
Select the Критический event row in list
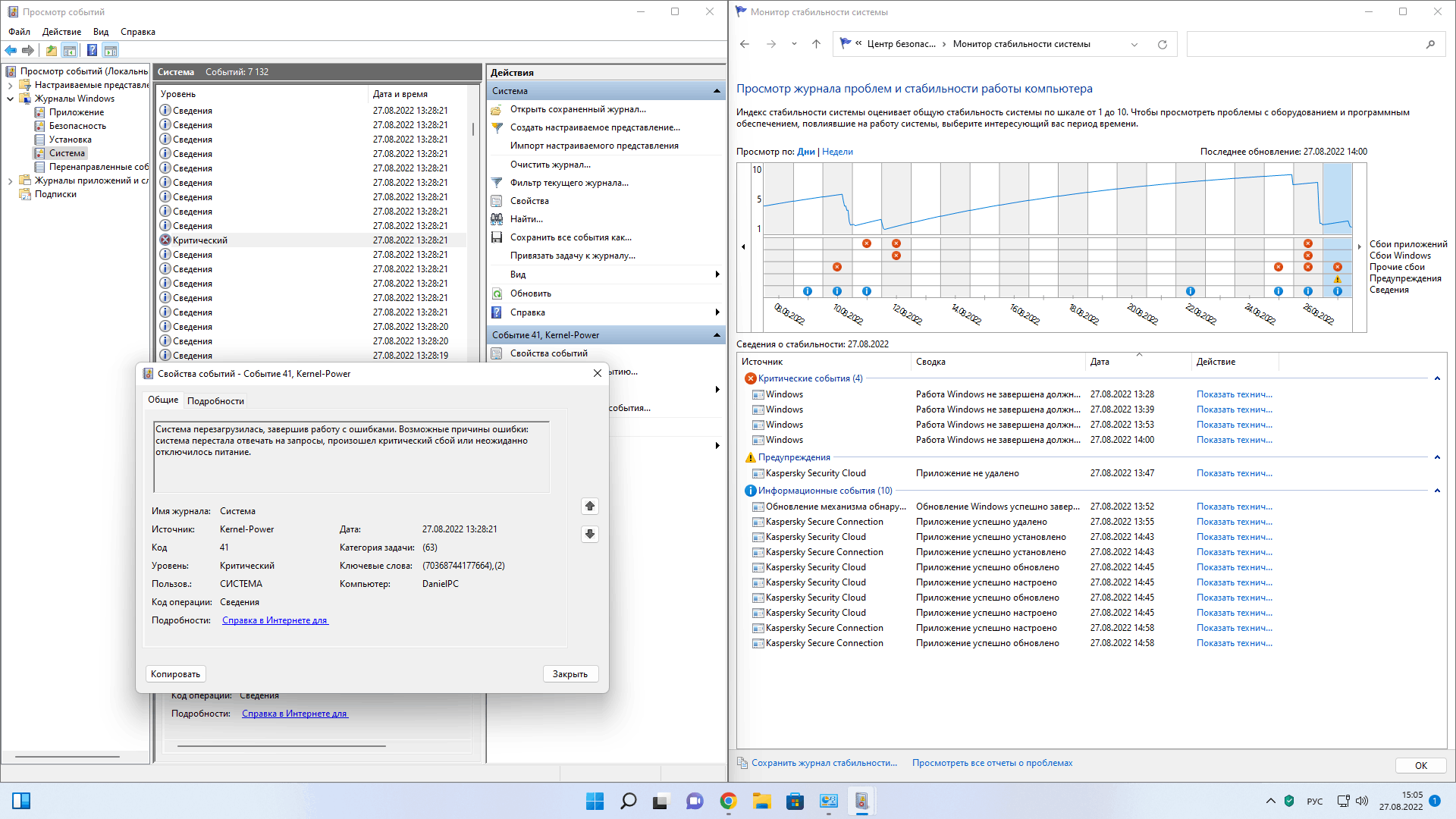312,240
